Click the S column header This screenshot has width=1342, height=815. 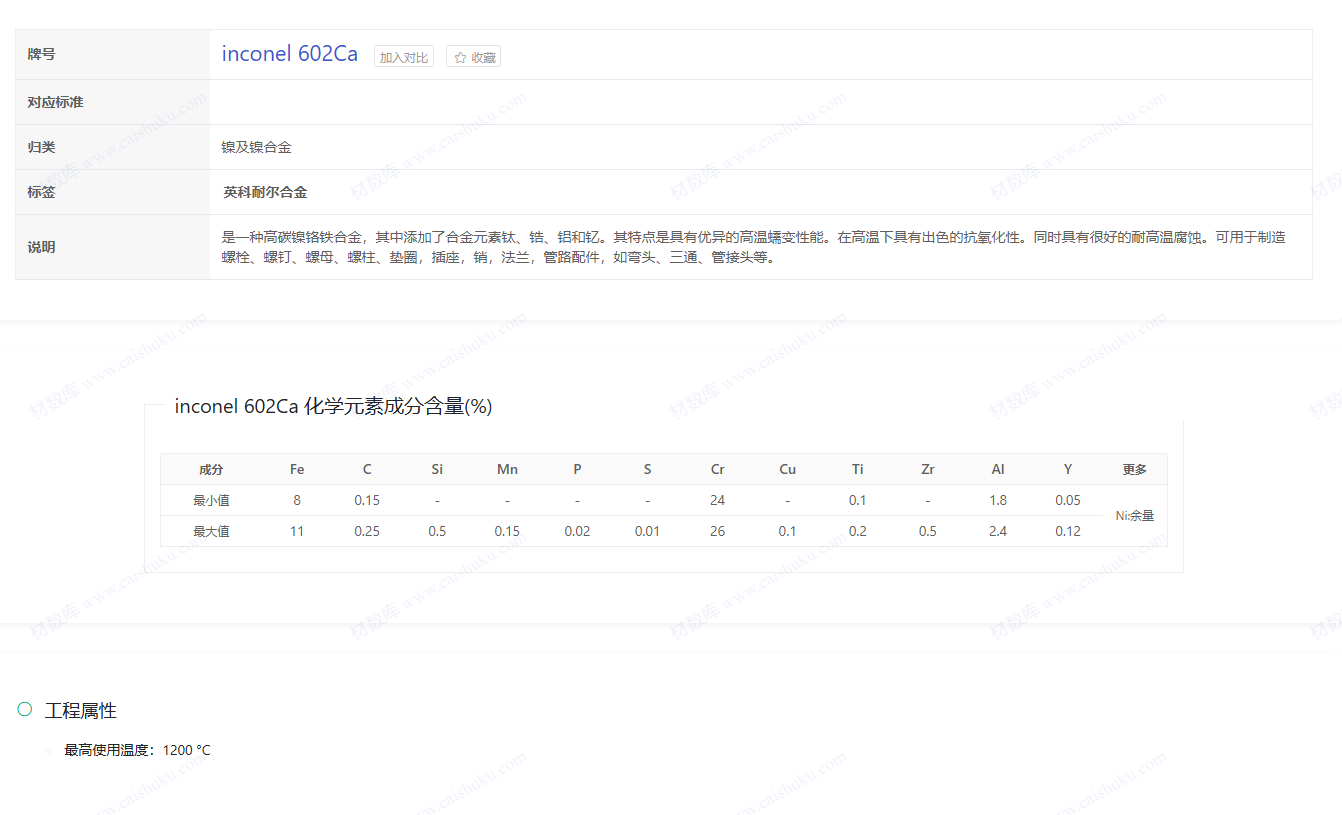[647, 469]
